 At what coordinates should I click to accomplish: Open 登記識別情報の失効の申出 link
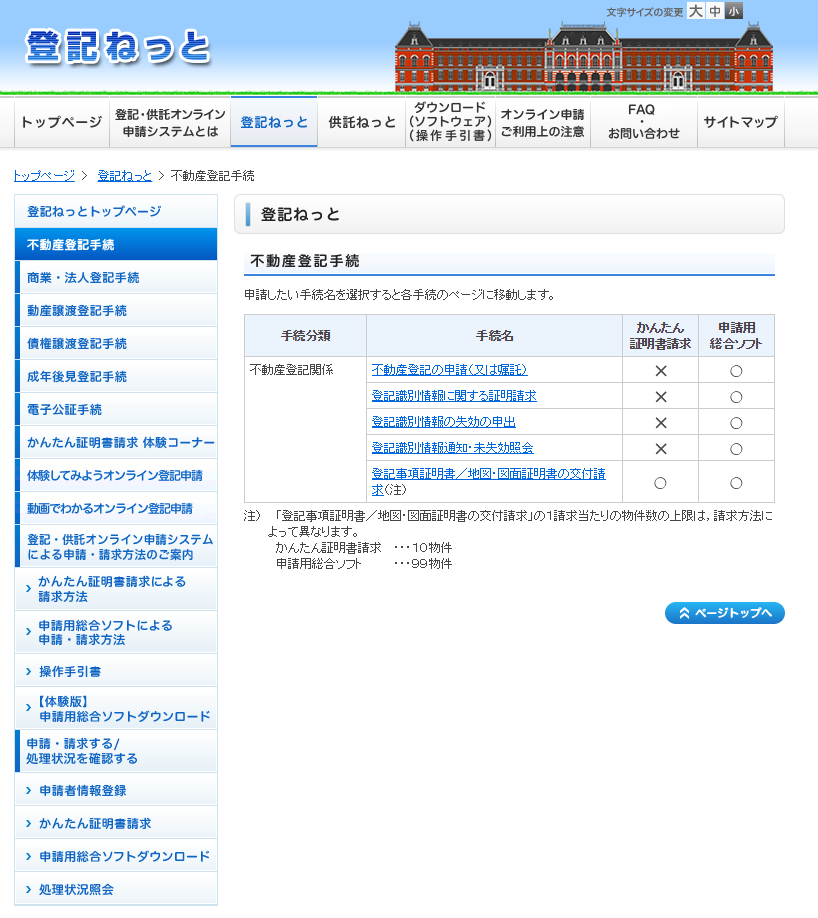443,422
